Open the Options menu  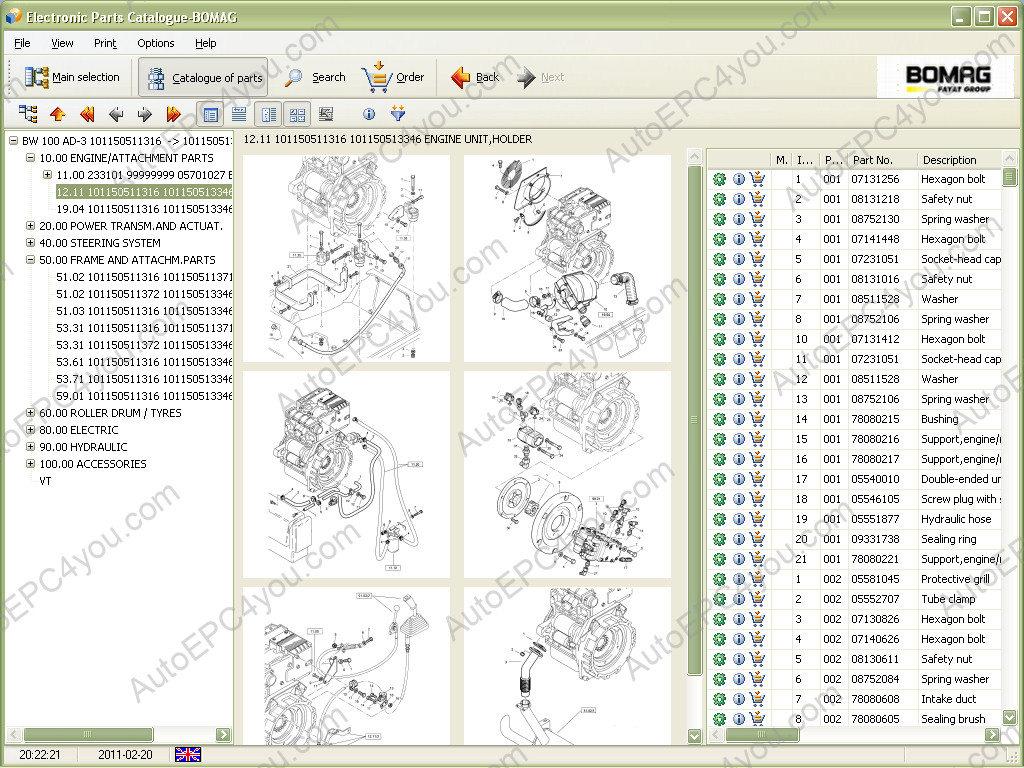coord(155,43)
